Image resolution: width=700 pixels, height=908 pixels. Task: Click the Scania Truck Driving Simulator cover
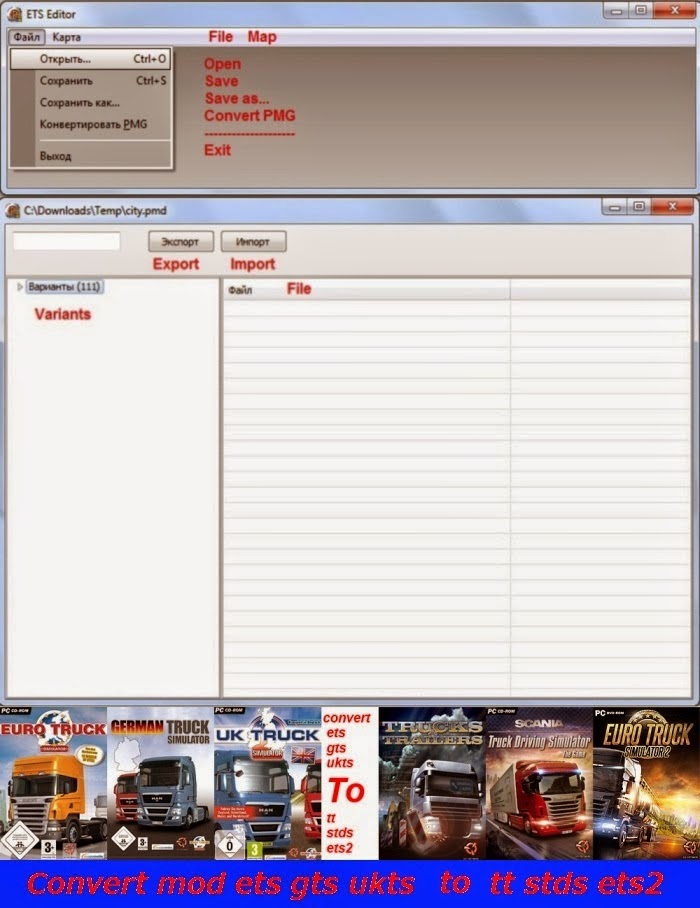pyautogui.click(x=540, y=783)
